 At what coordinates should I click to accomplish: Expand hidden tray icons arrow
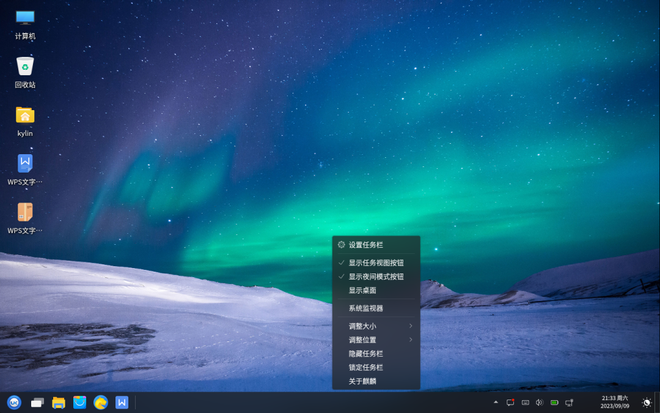pyautogui.click(x=496, y=402)
